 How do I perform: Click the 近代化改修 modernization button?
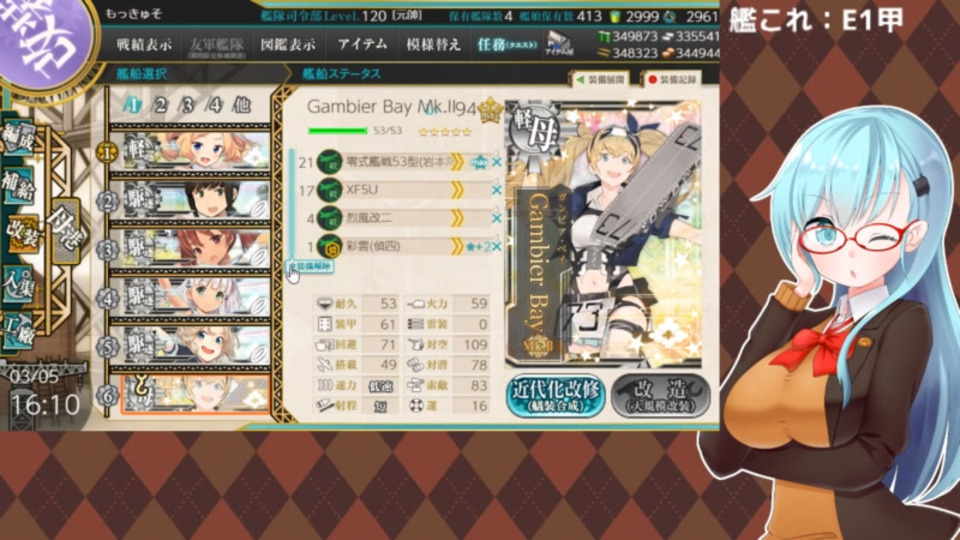[x=555, y=396]
